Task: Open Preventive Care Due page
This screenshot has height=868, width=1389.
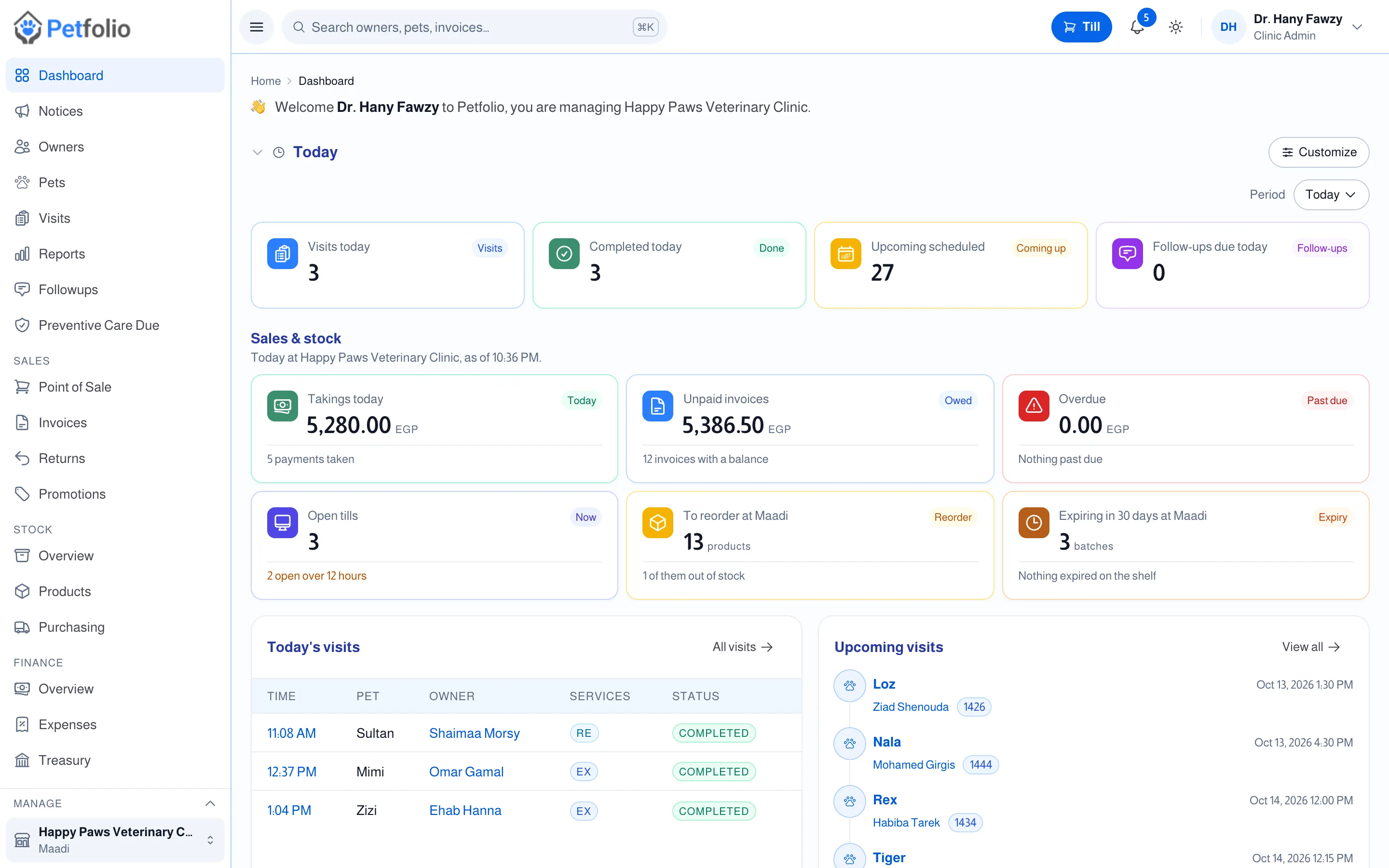Action: 115,325
